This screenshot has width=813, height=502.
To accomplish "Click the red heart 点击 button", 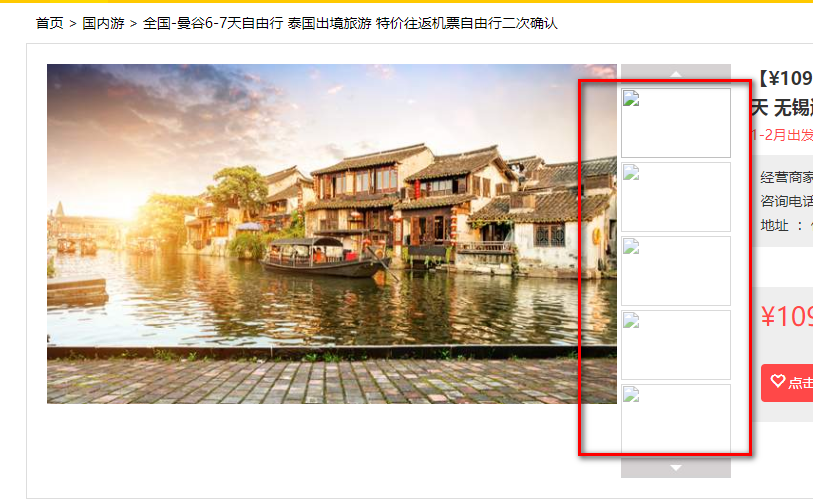I will (x=787, y=383).
